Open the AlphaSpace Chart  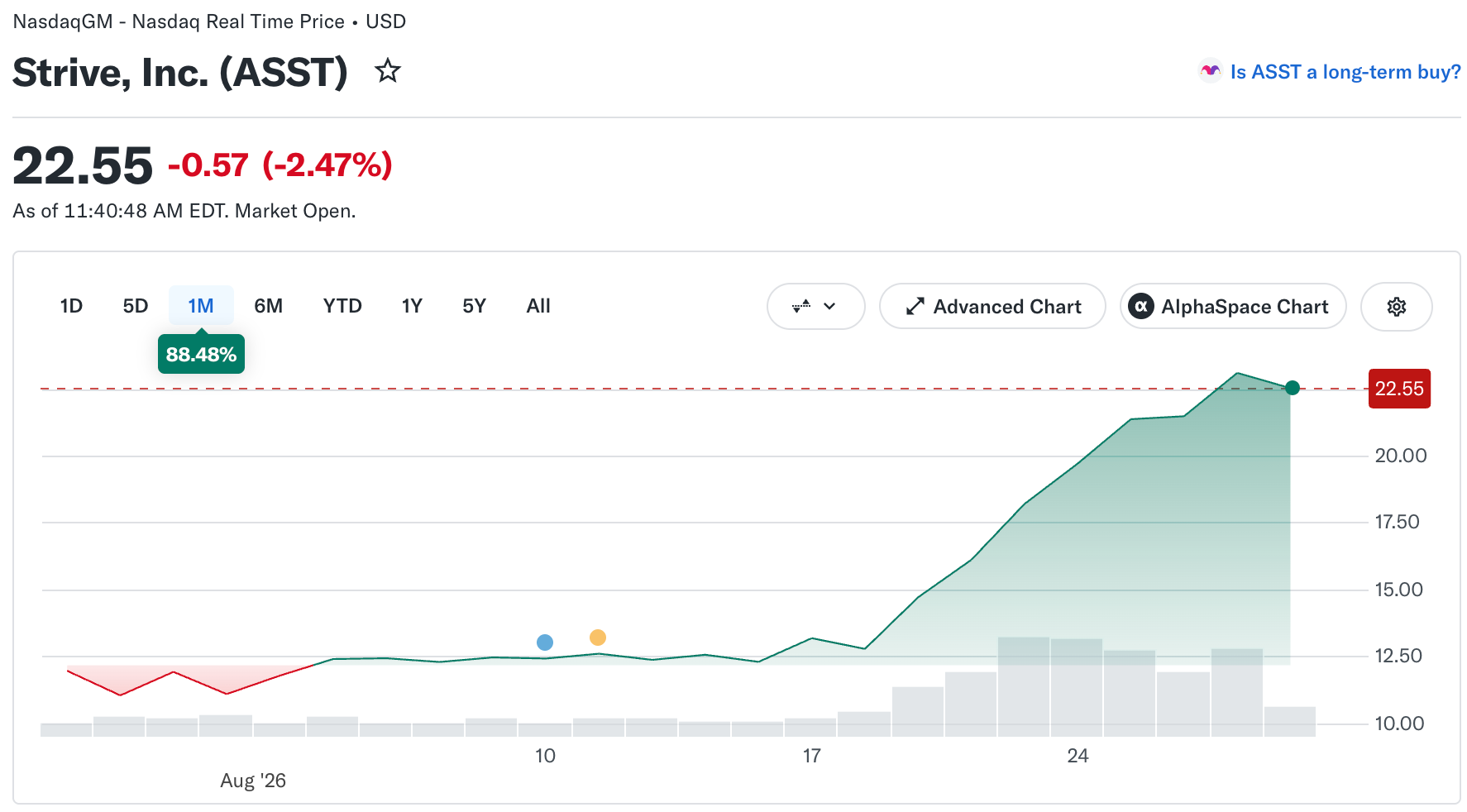coord(1233,307)
